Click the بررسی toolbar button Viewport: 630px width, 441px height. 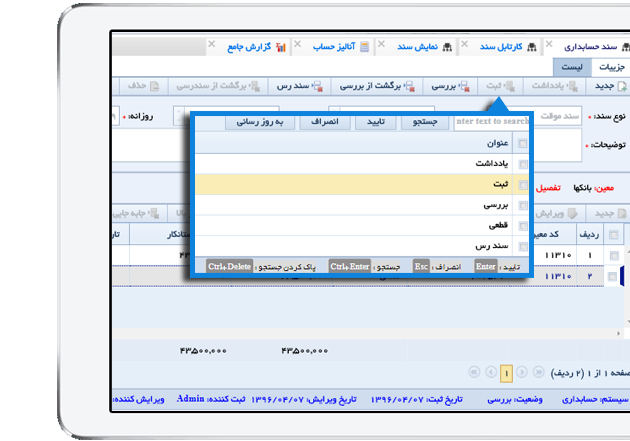coord(450,86)
